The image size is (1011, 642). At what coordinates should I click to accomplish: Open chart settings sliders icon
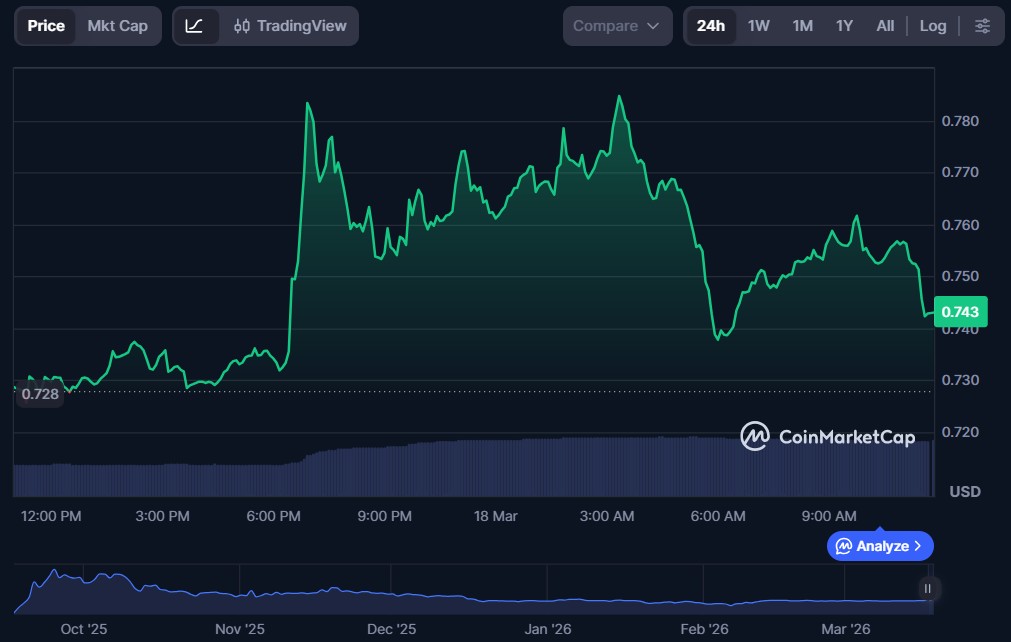983,26
